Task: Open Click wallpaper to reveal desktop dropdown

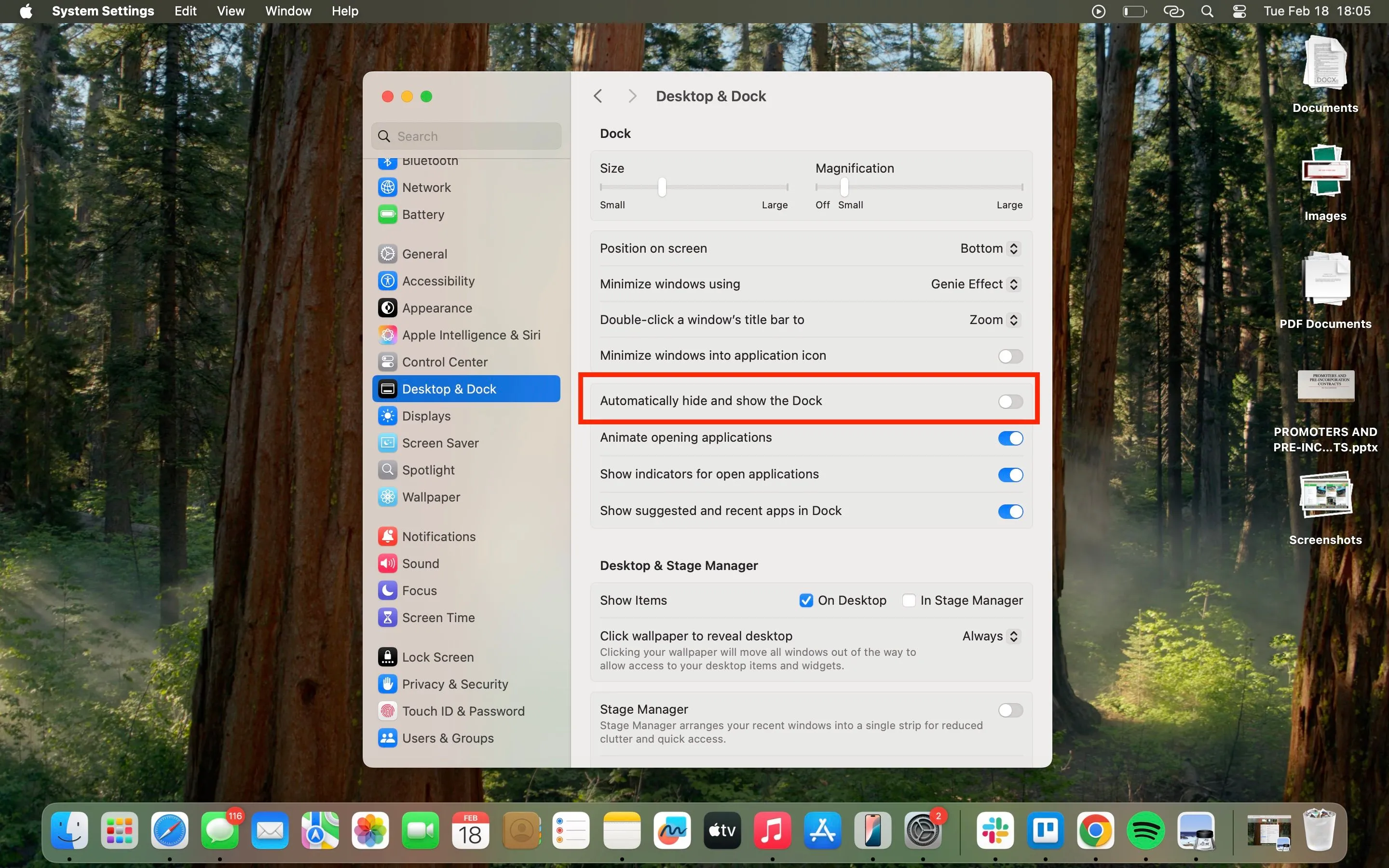Action: coord(990,636)
